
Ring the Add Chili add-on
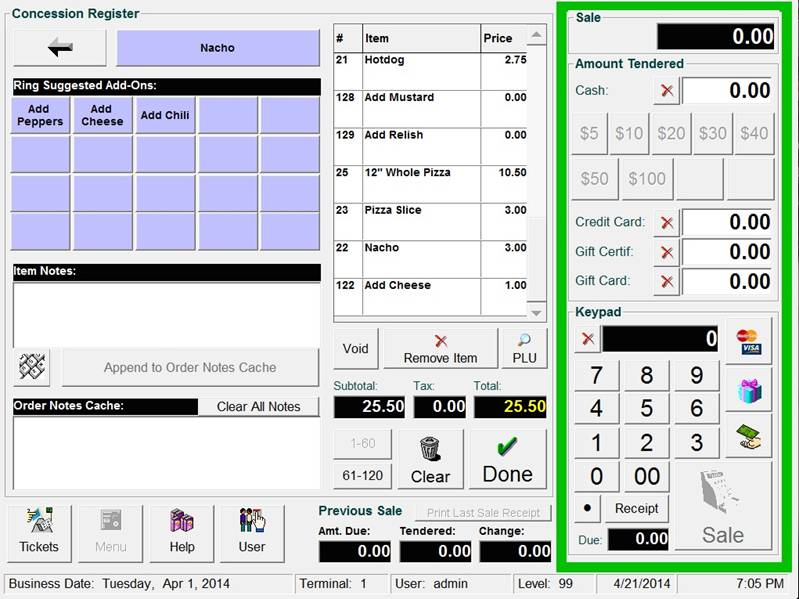click(x=165, y=115)
